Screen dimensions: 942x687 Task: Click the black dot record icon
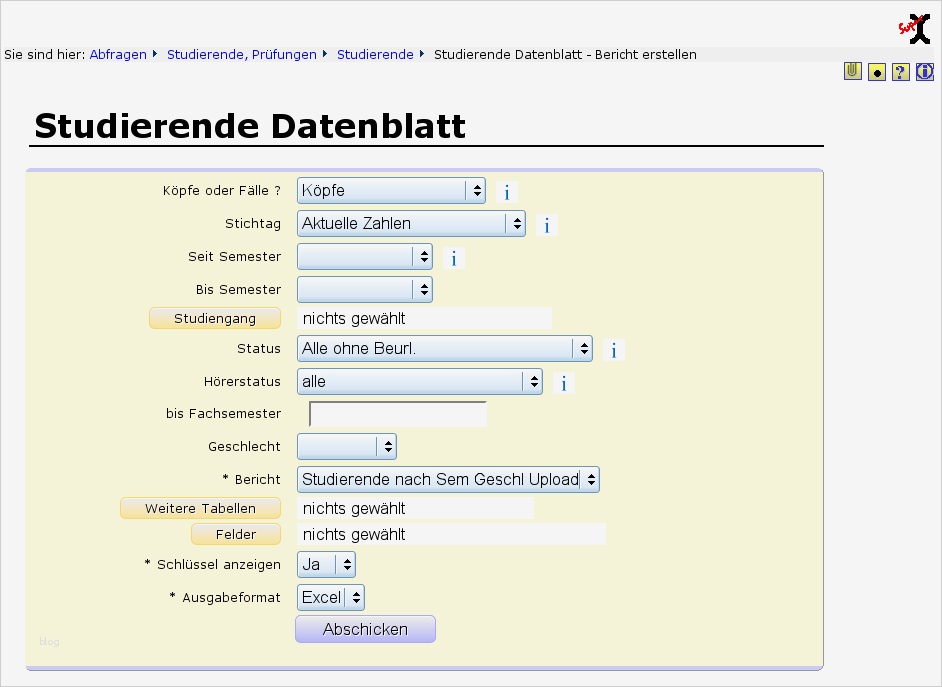coord(875,71)
